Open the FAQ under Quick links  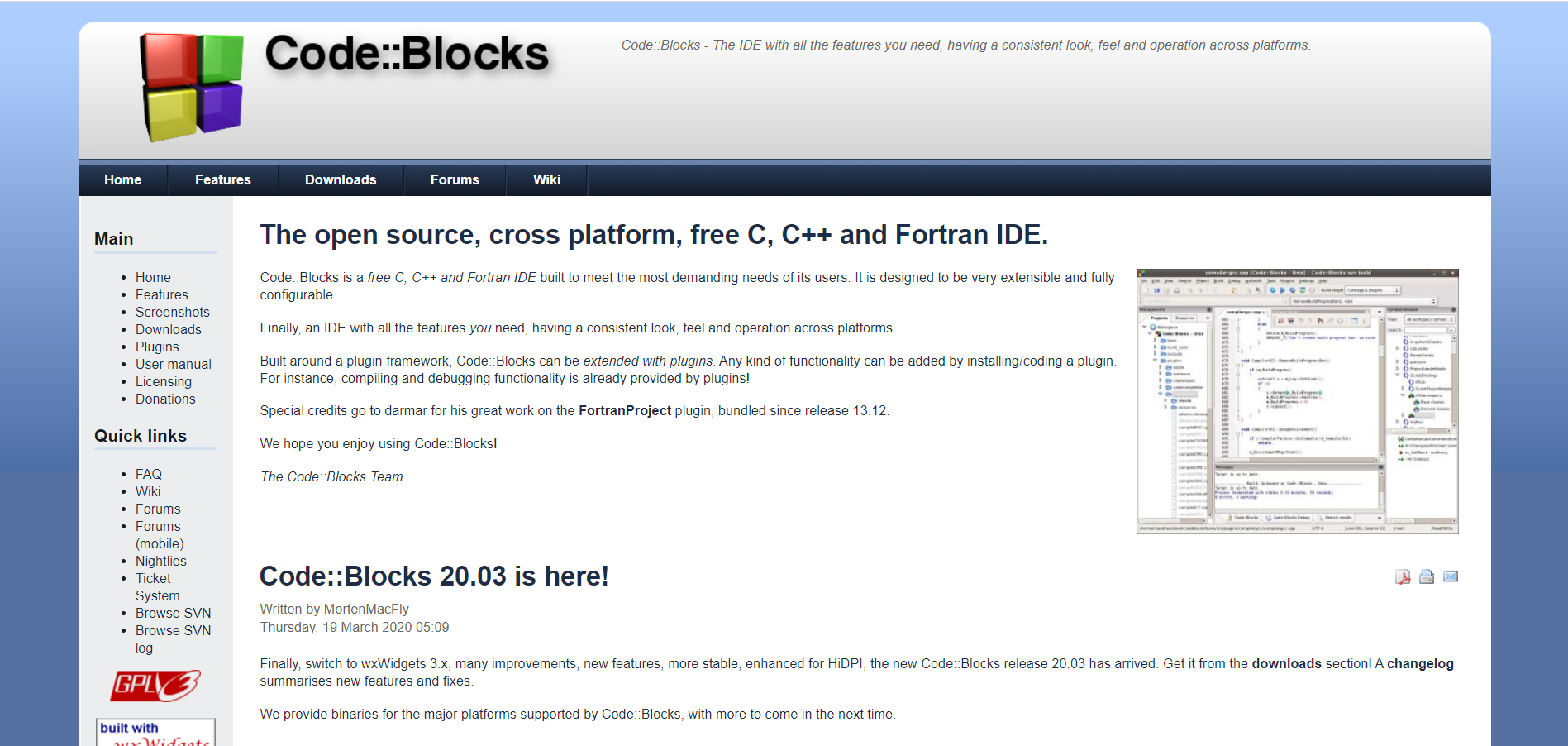coord(148,474)
